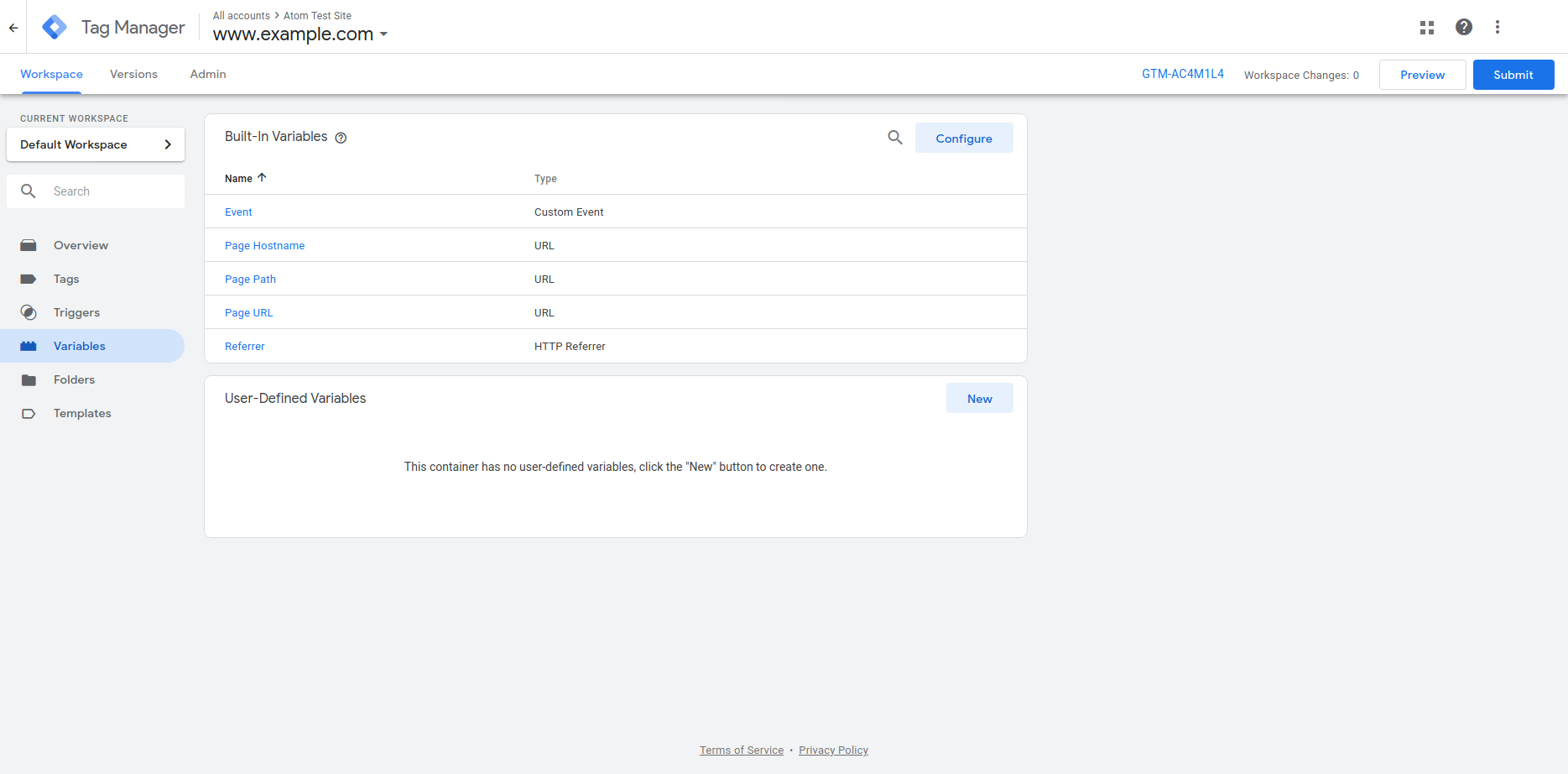Create a New user-defined variable
Image resolution: width=1568 pixels, height=774 pixels.
pos(979,399)
